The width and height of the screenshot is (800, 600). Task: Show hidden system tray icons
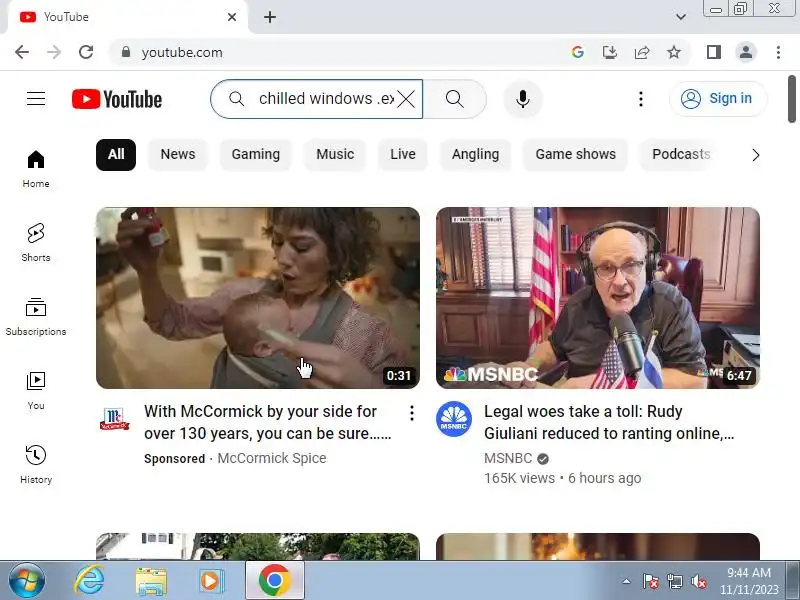[x=626, y=581]
